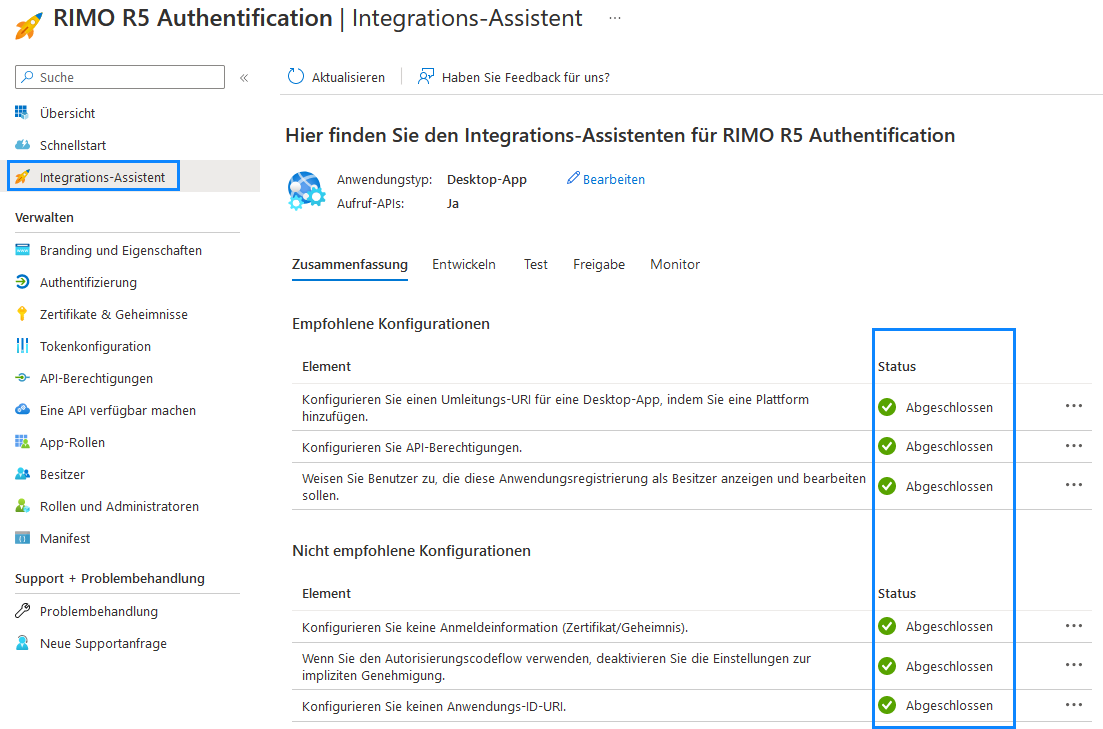The width and height of the screenshot is (1103, 729).
Task: Click the Bearbeiten pencil icon
Action: coord(573,178)
